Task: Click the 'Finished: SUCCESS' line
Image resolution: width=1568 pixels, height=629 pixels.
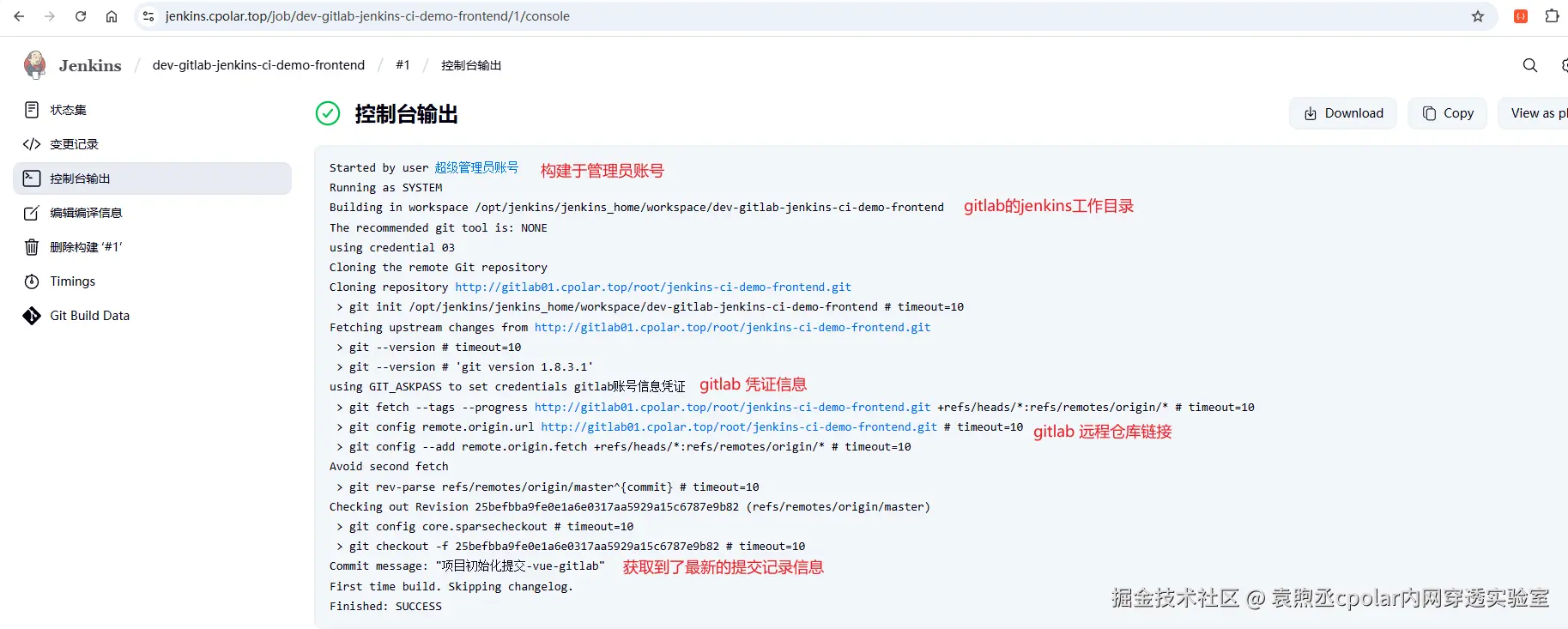Action: [x=385, y=606]
